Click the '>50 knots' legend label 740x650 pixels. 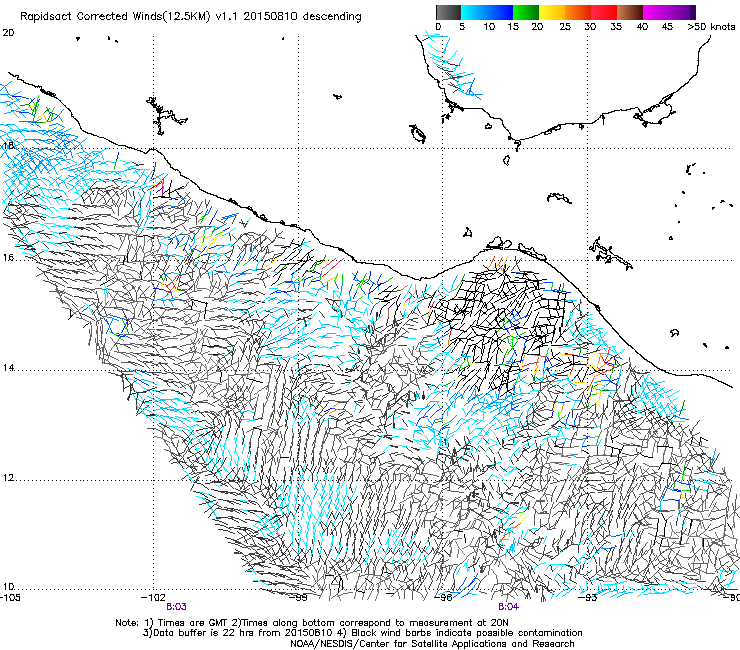pyautogui.click(x=711, y=27)
